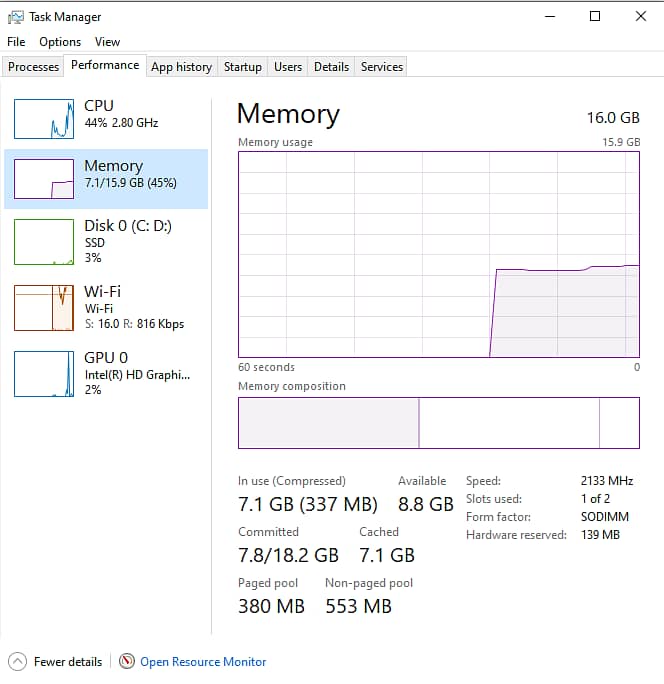Switch to the Processes tab

[x=33, y=67]
